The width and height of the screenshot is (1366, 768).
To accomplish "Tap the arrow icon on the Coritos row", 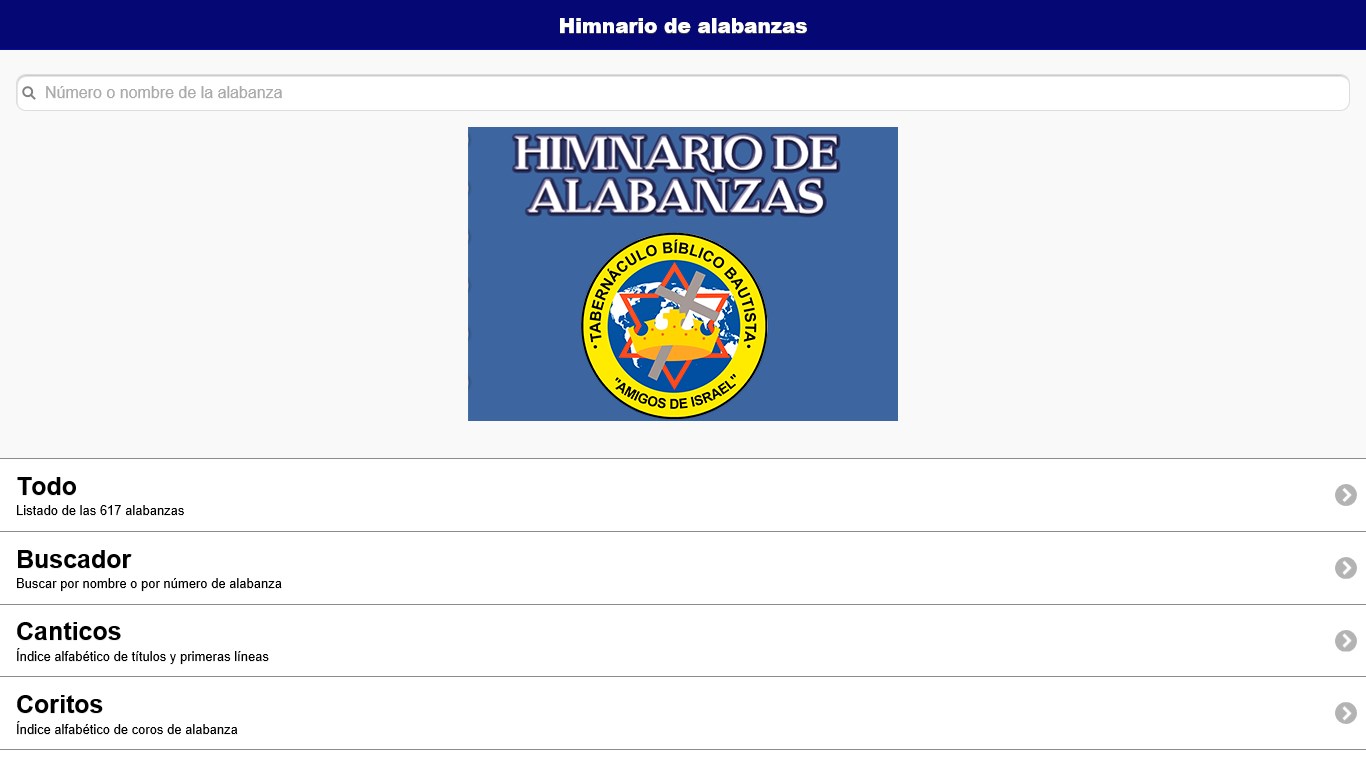I will (1345, 713).
